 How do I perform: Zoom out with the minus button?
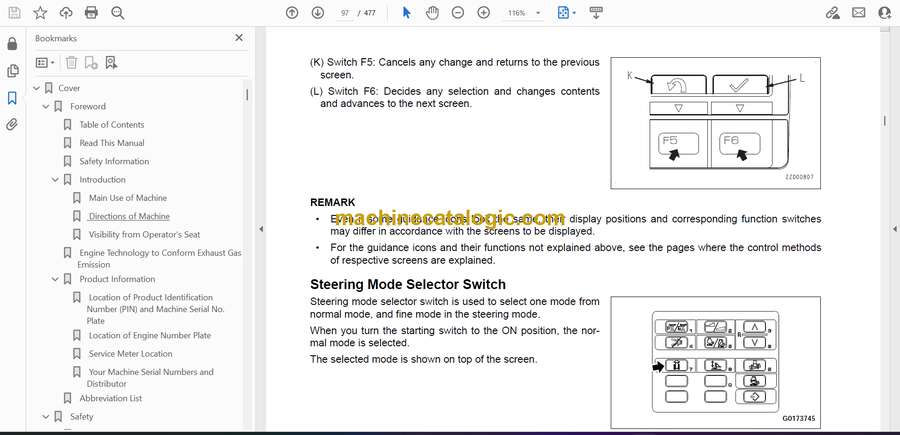point(457,13)
